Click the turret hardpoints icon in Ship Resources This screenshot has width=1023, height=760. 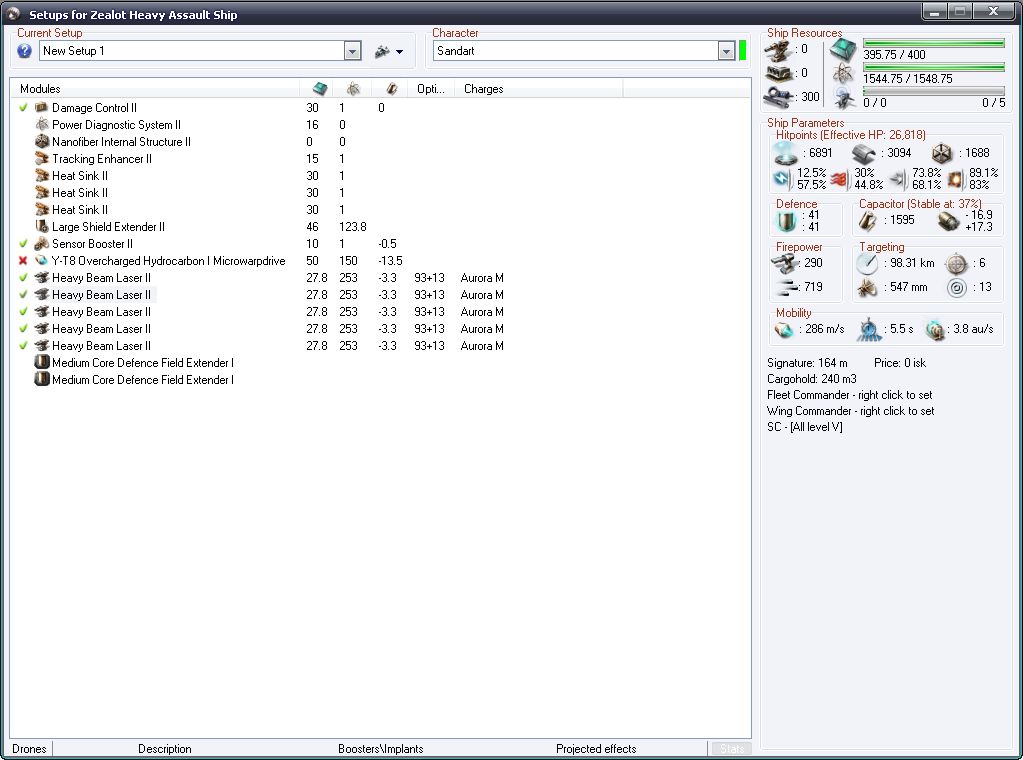point(779,50)
